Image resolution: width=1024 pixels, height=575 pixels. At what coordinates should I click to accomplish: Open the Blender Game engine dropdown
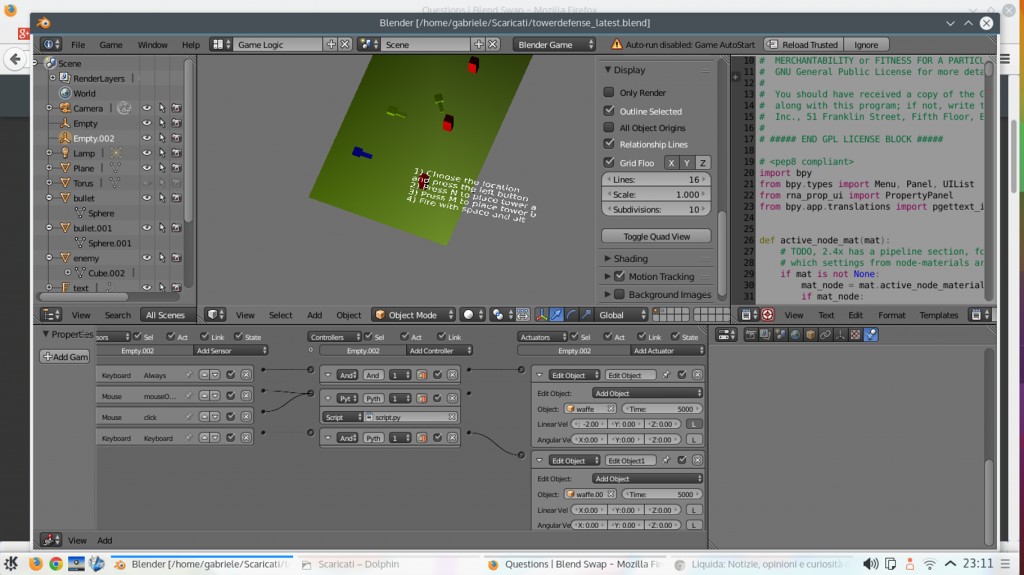coord(554,44)
